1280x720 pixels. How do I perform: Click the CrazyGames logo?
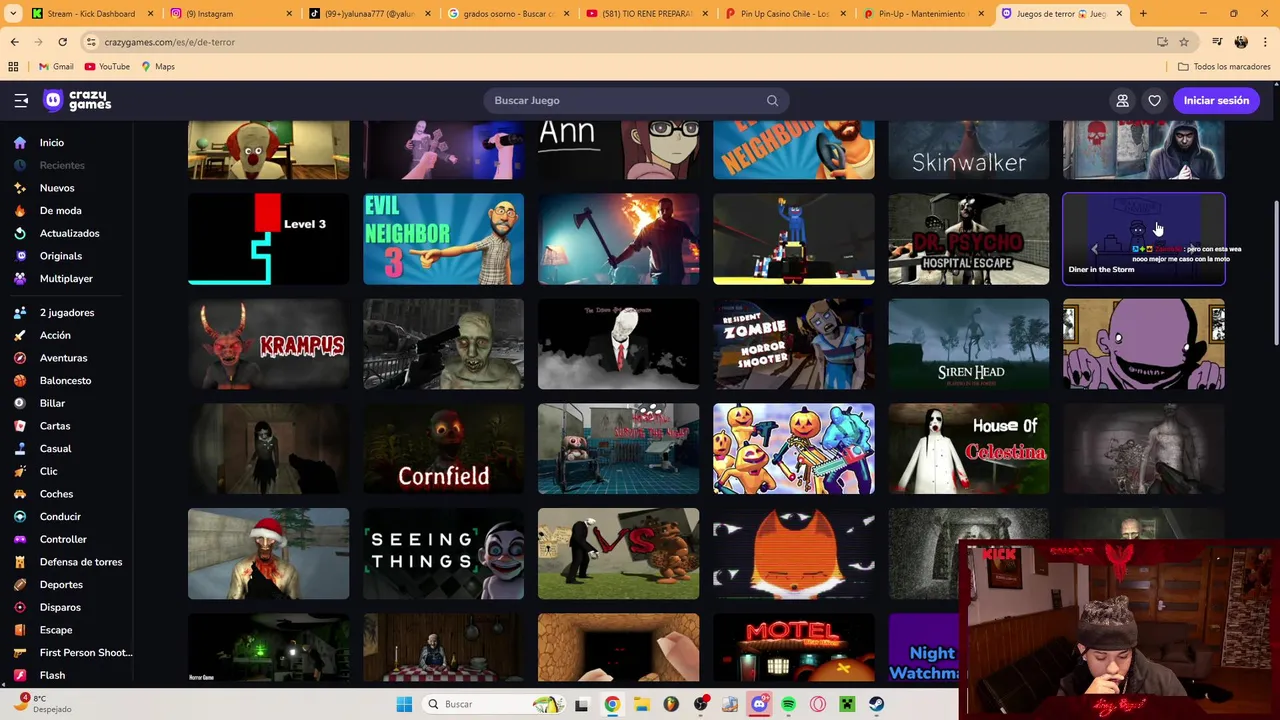point(77,100)
